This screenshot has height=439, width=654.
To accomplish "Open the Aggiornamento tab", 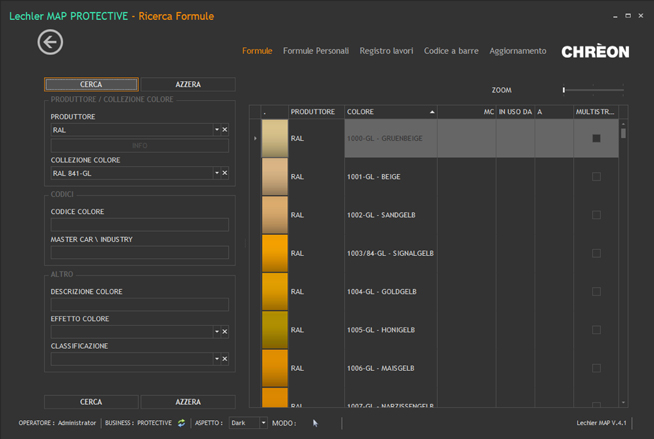I will pos(518,51).
